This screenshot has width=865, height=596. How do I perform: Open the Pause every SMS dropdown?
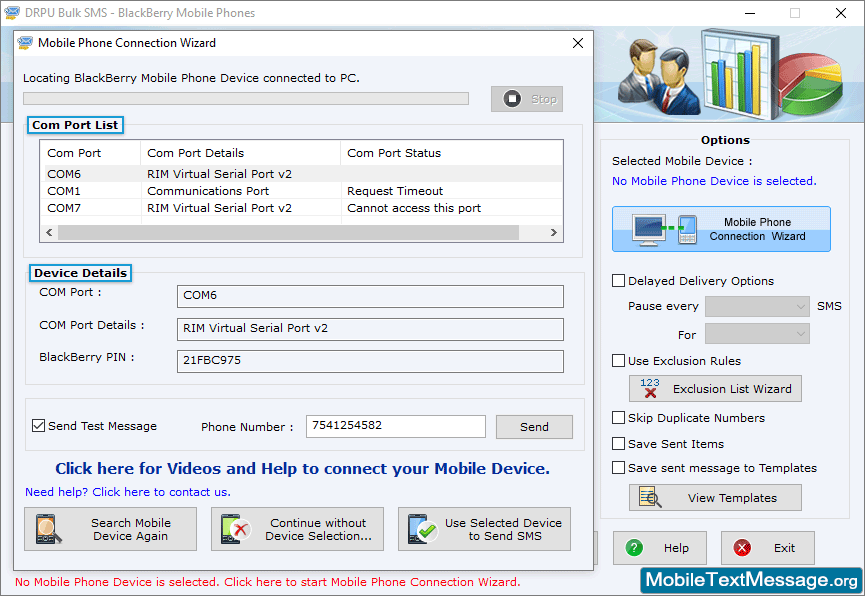coord(757,306)
